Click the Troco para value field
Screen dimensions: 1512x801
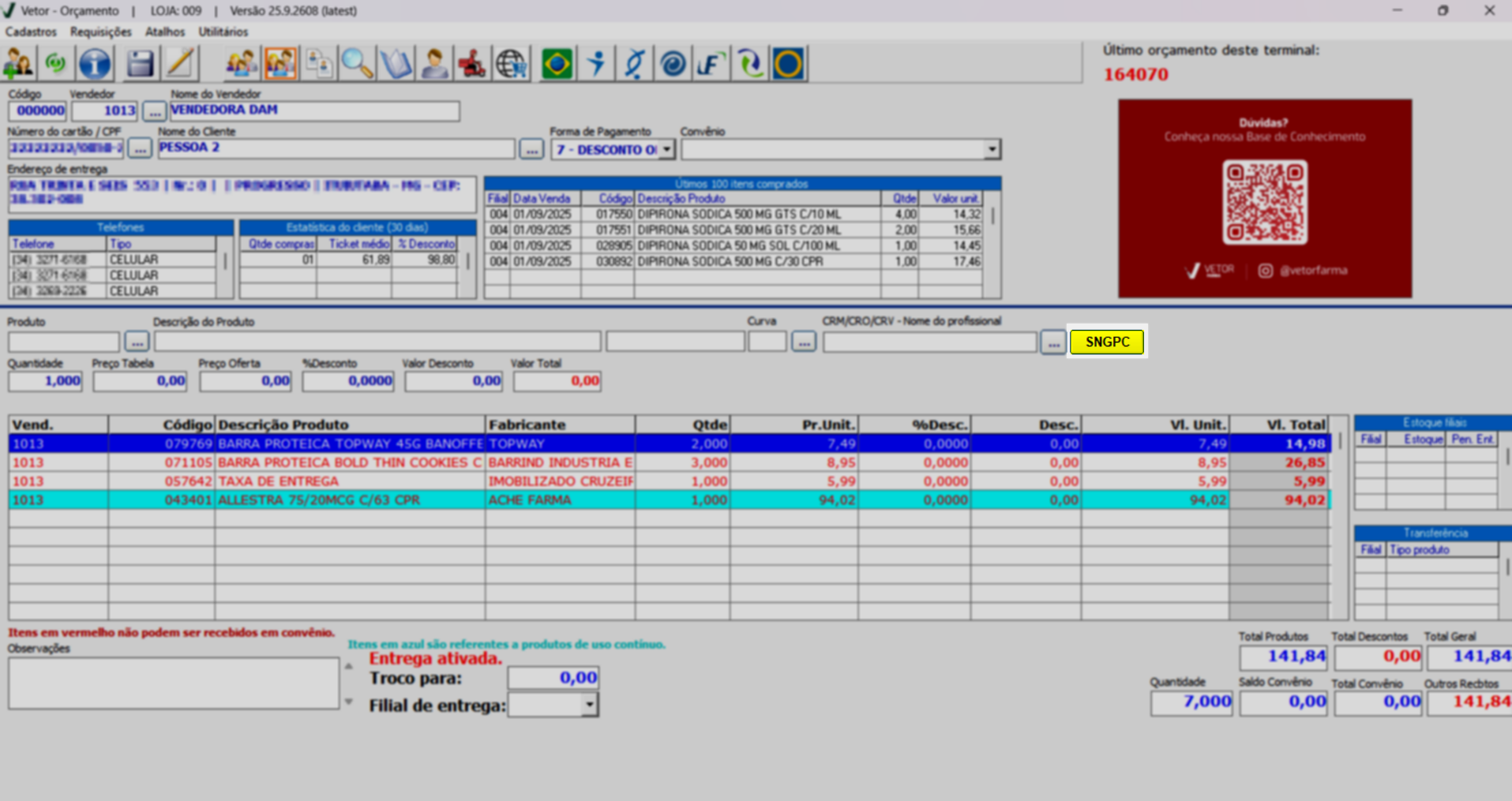(553, 678)
